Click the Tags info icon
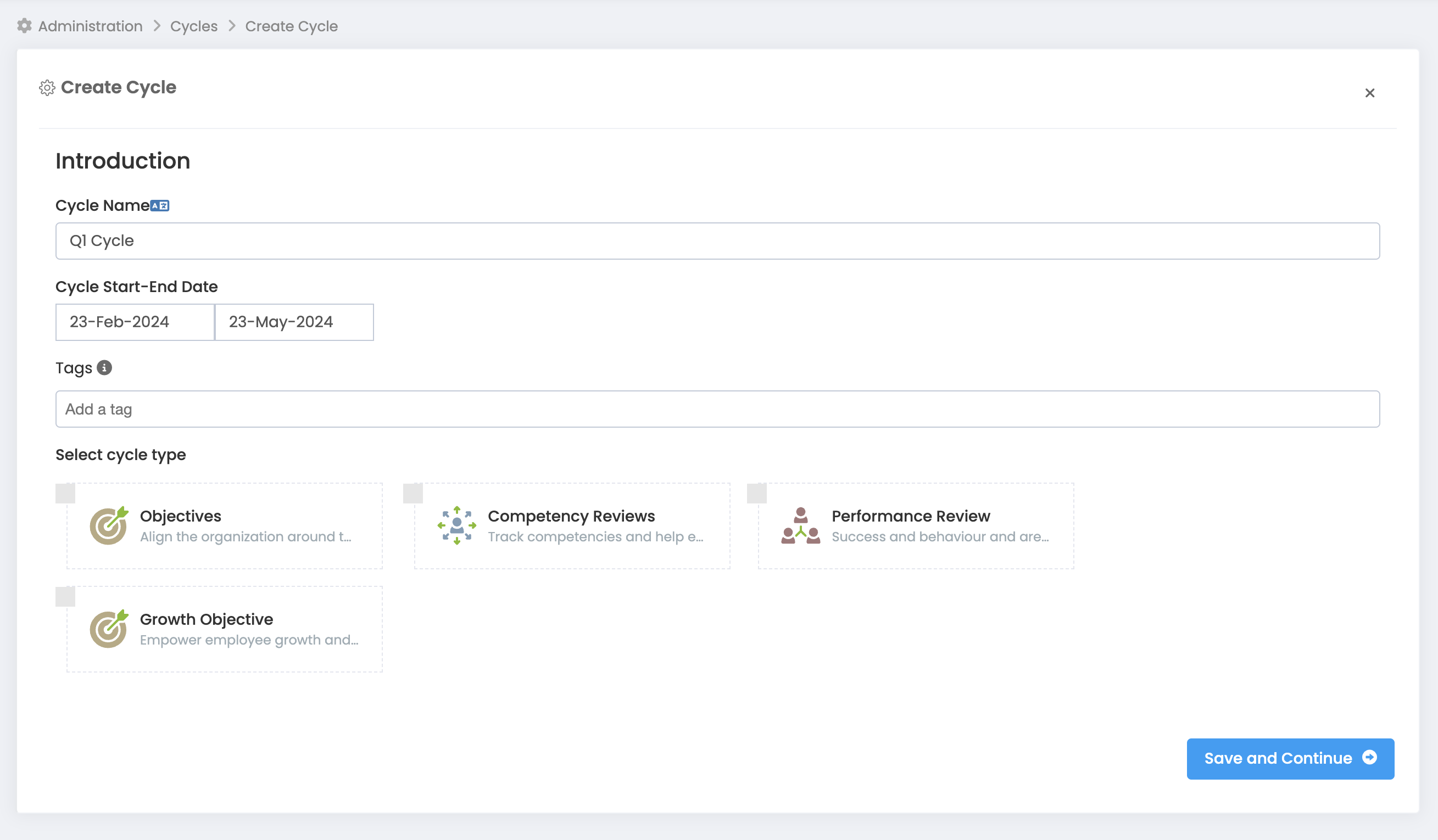This screenshot has width=1438, height=840. tap(104, 368)
